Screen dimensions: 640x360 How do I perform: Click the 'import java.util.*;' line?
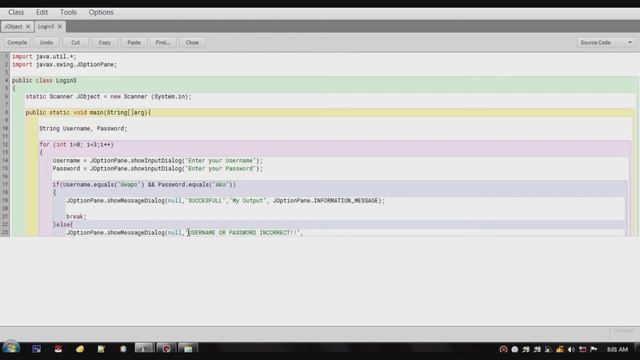tap(44, 56)
